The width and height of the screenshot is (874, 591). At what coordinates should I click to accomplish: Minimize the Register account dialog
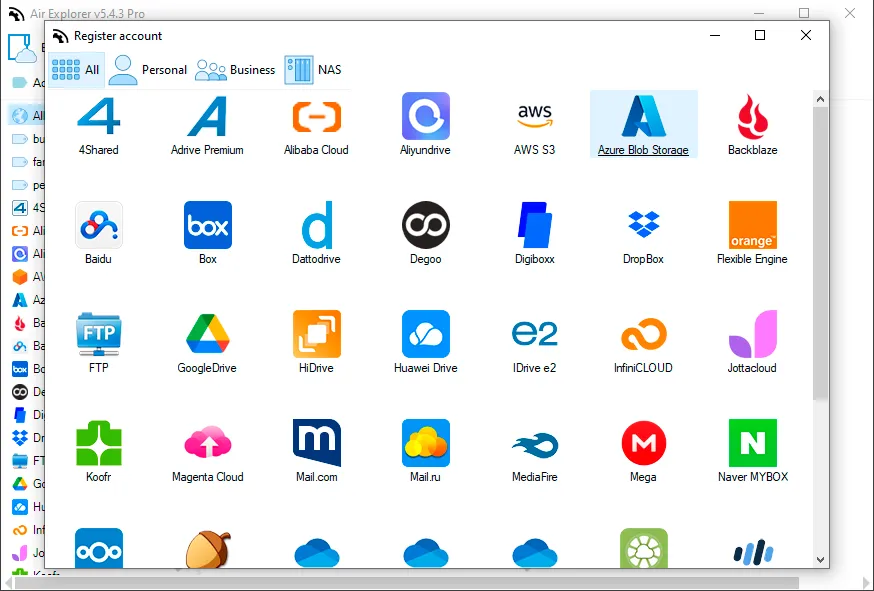pyautogui.click(x=715, y=35)
